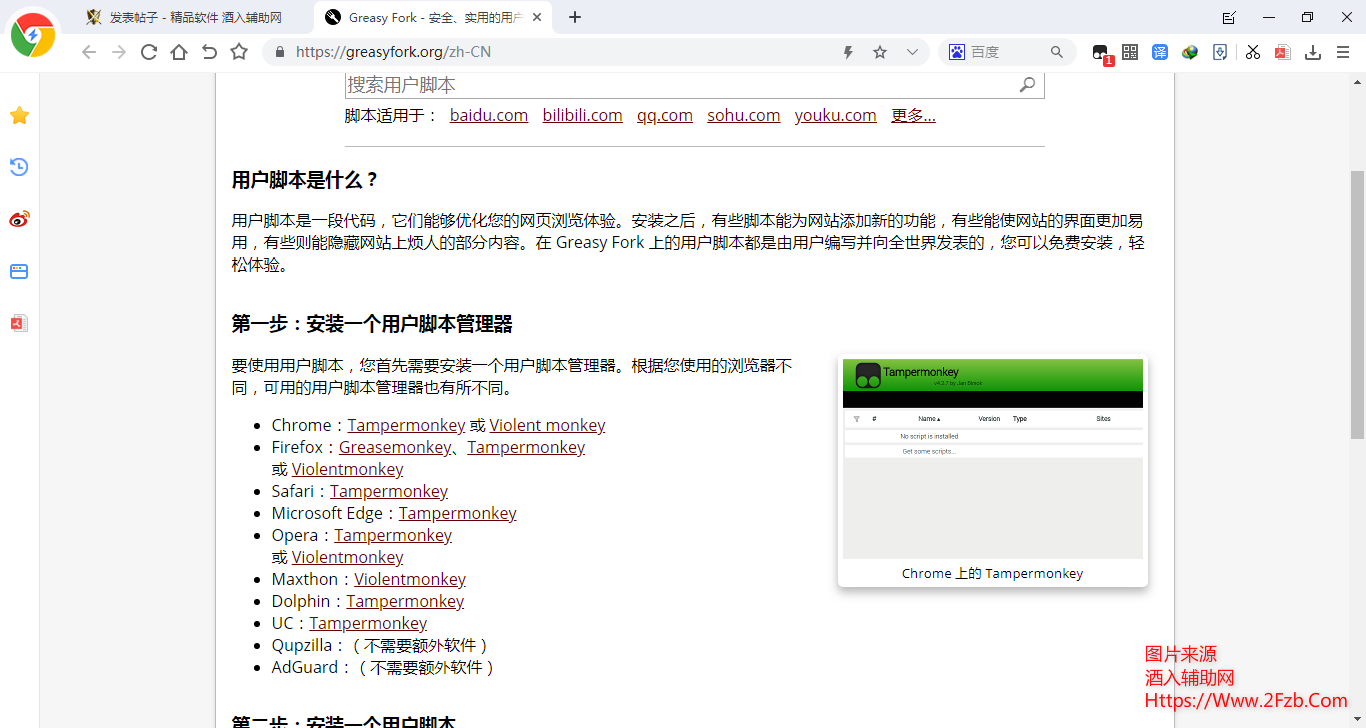Expand the 更多... link for more sites
The image size is (1366, 728).
[911, 115]
